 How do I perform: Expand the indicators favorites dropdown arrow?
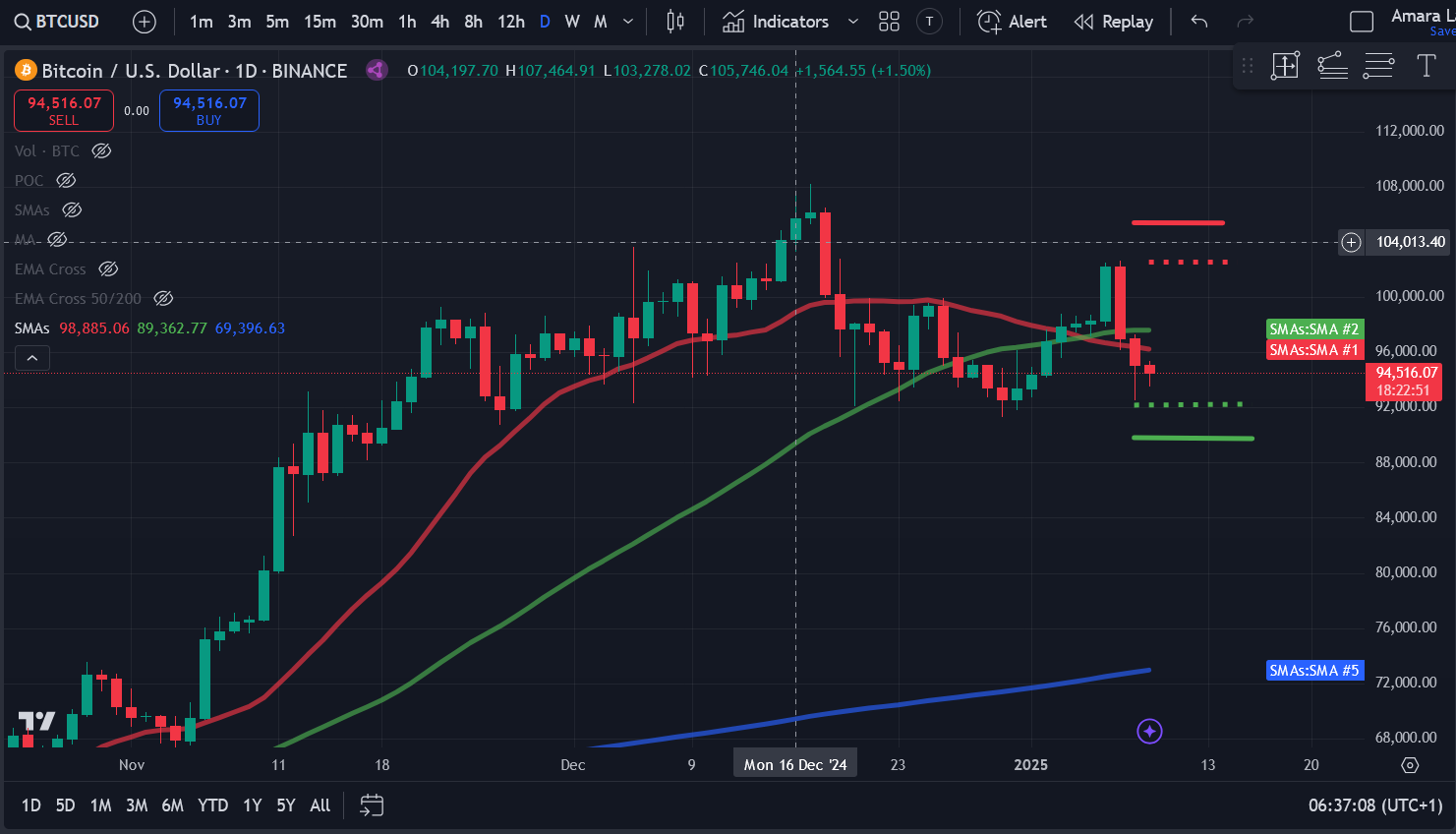[x=852, y=22]
